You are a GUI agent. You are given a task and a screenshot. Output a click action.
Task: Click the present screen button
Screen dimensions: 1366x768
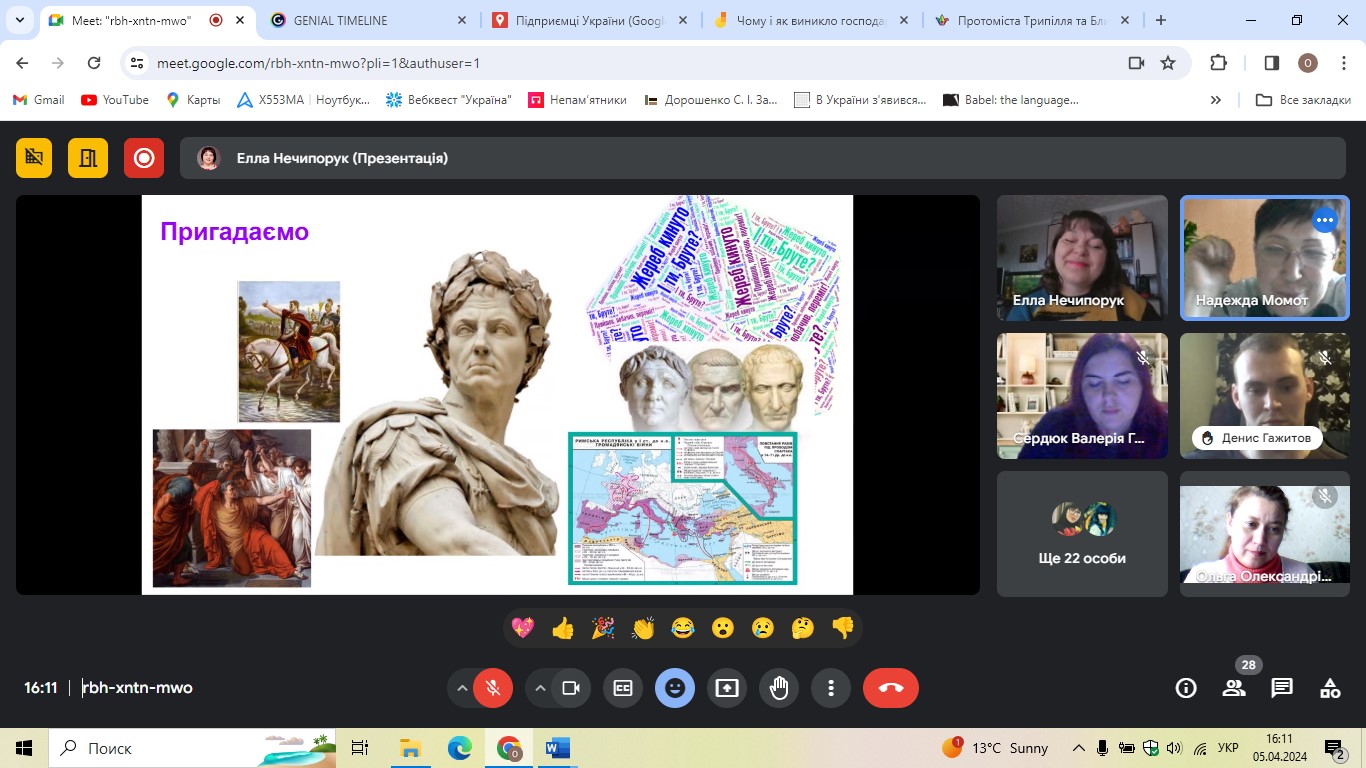tap(727, 688)
